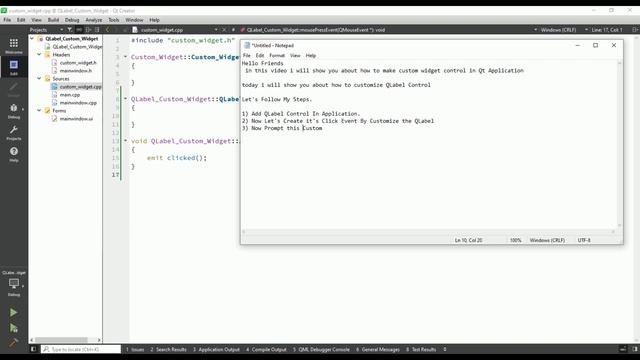The height and width of the screenshot is (360, 640).
Task: Select the QLabel_Custom_Widget .pro file icon
Action: tap(48, 47)
